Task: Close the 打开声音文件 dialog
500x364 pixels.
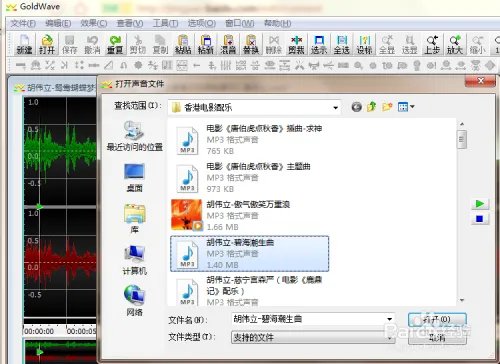Action: 480,81
